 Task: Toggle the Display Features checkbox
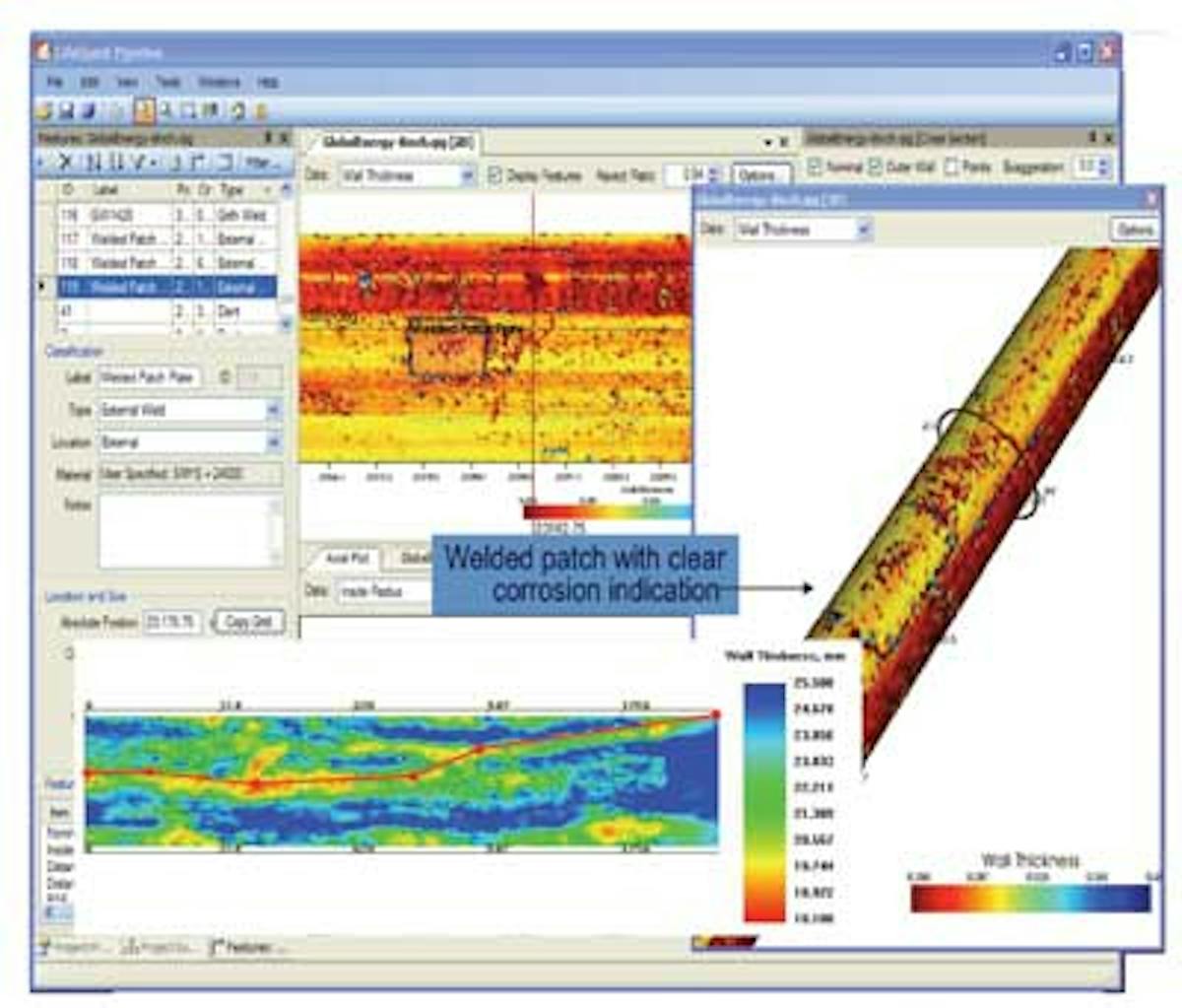[x=494, y=173]
